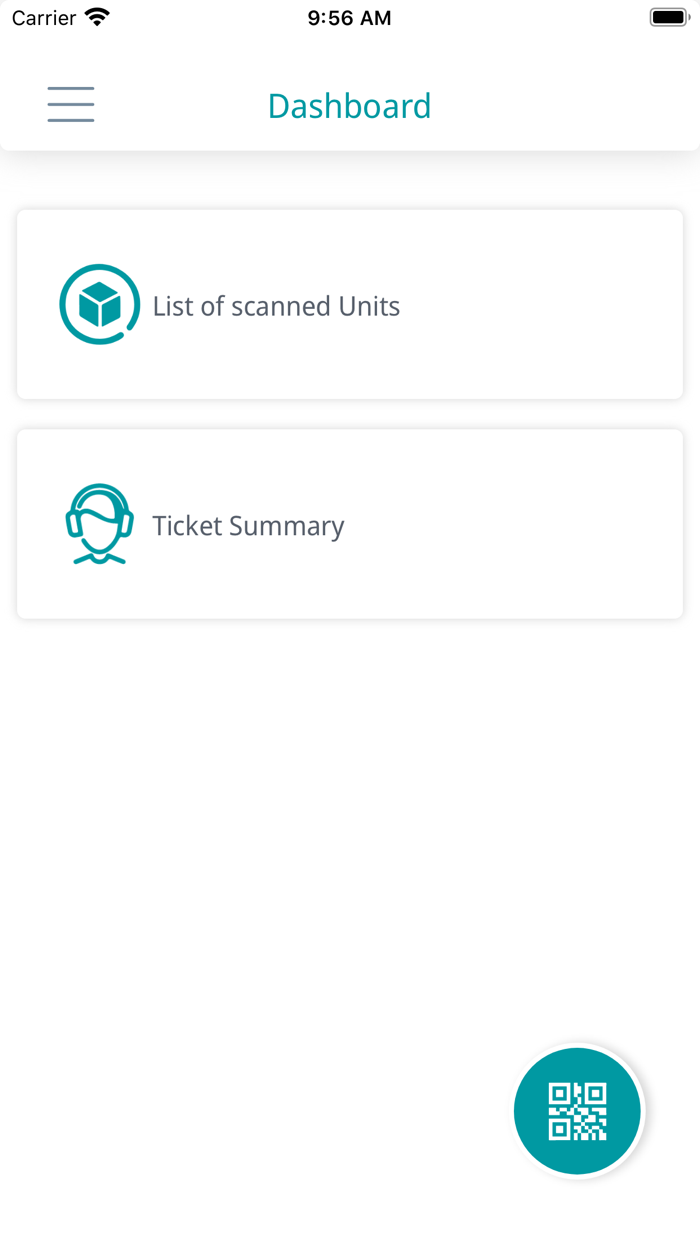Click the headset support agent icon
The image size is (700, 1244).
point(99,525)
